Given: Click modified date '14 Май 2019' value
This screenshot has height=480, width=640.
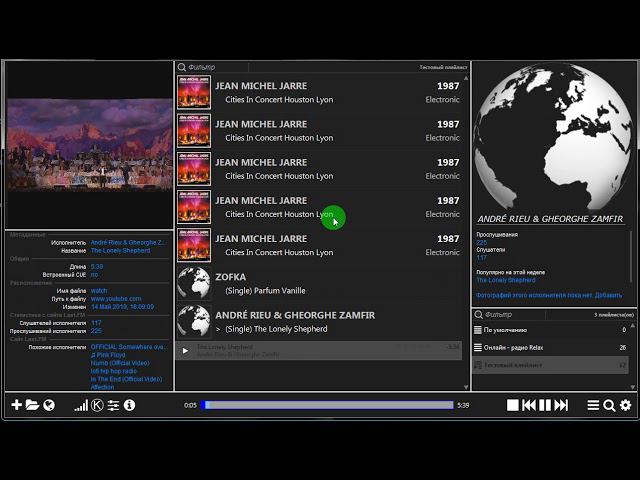Looking at the screenshot, I should (x=122, y=307).
